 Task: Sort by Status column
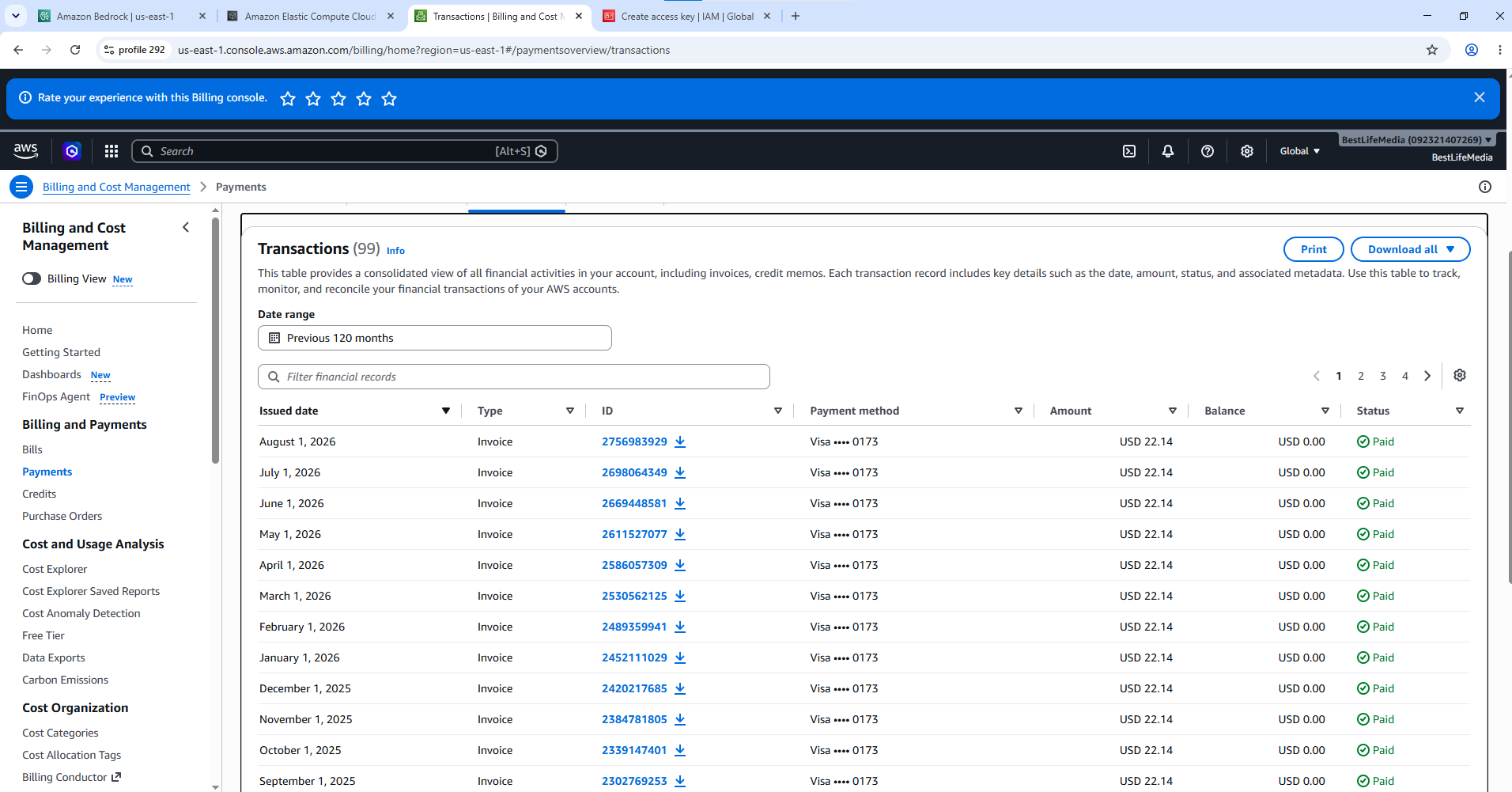coord(1460,411)
